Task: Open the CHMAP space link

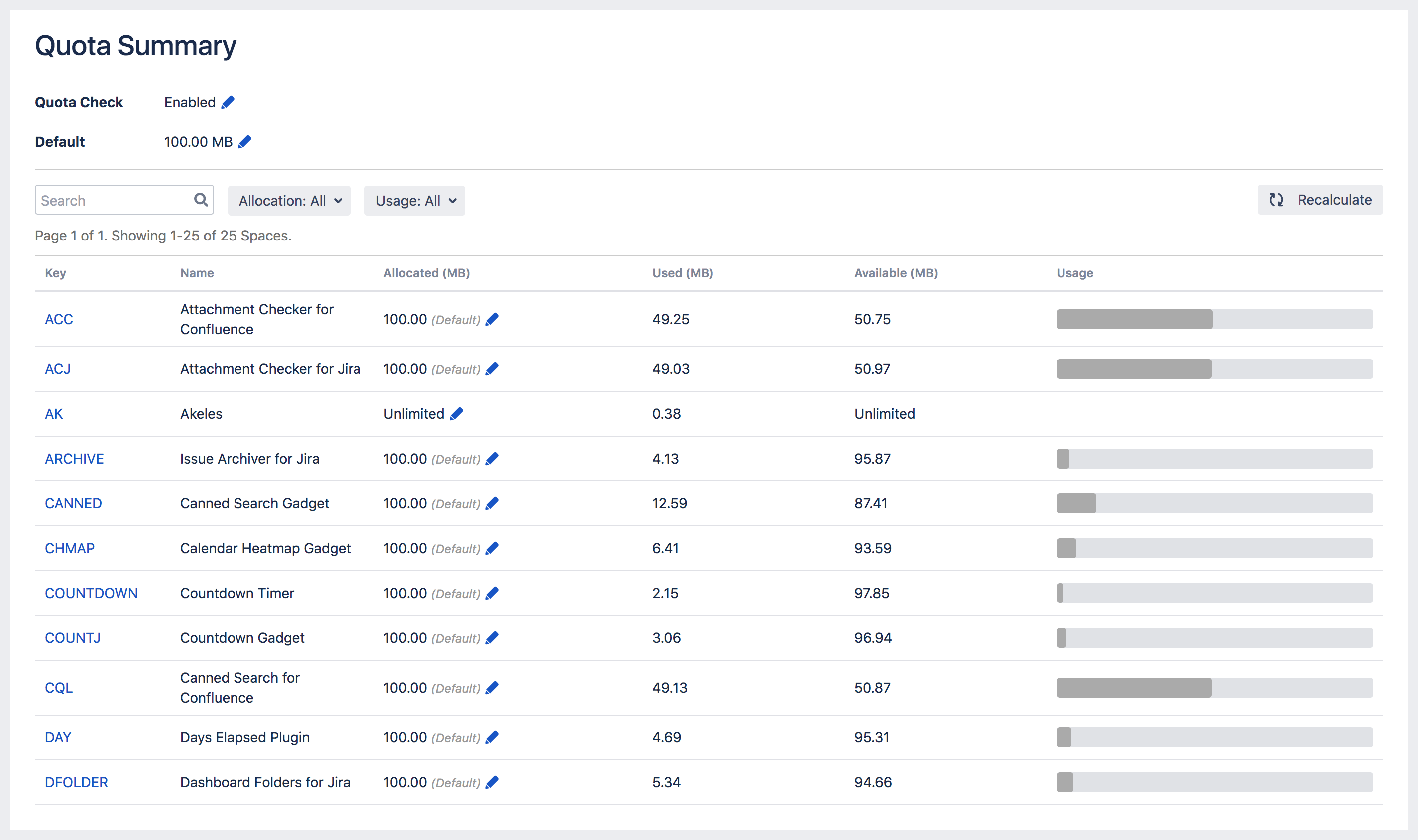Action: (x=70, y=548)
